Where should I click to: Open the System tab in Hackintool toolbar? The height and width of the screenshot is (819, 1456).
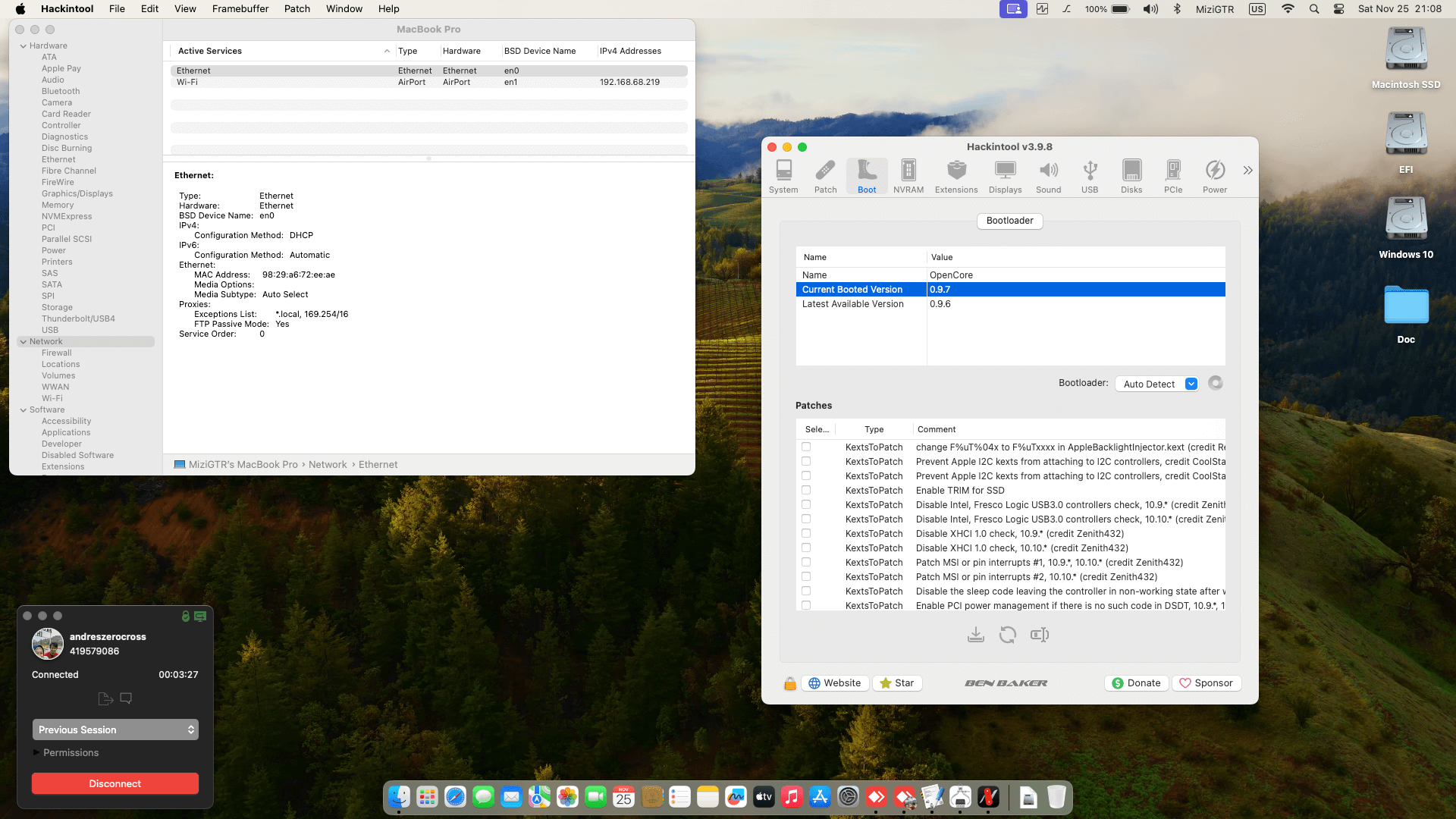point(783,177)
